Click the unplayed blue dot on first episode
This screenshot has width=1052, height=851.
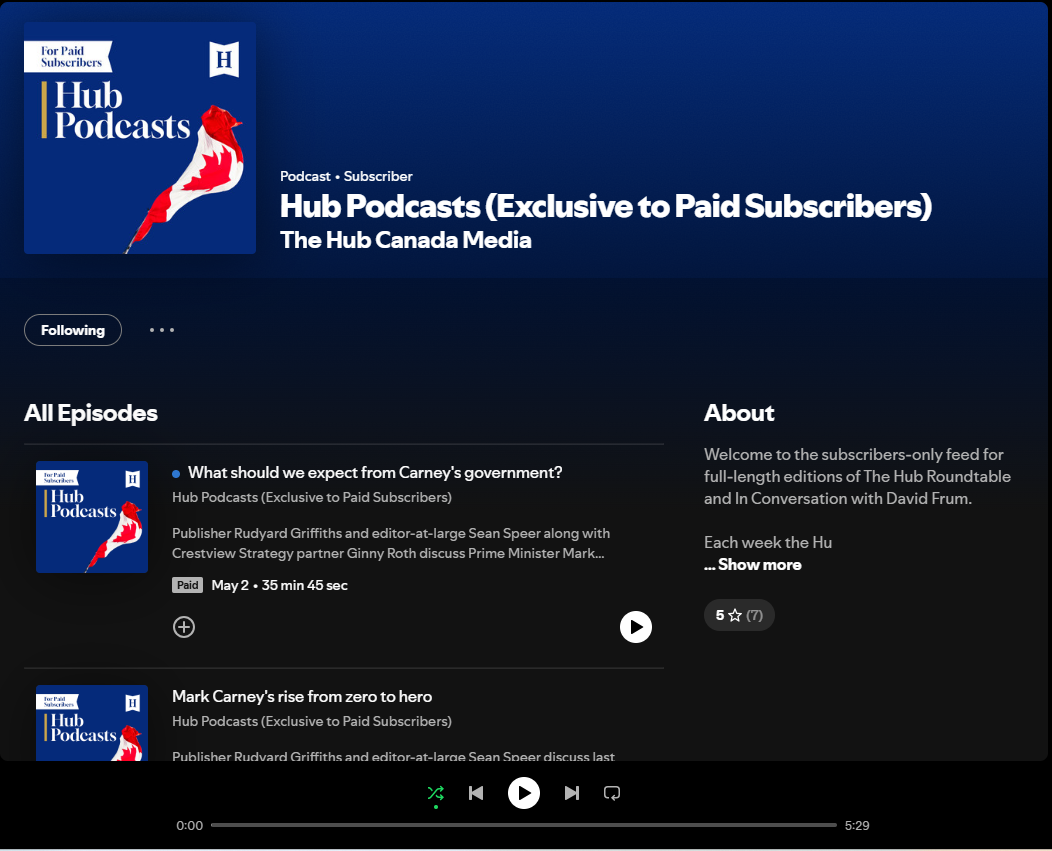click(x=176, y=474)
